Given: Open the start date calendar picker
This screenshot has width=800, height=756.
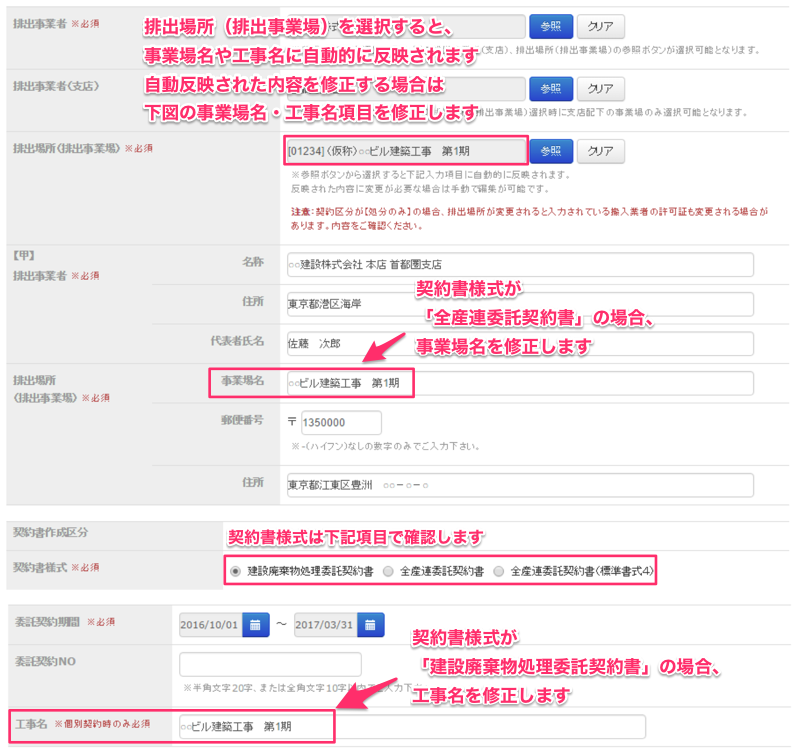Looking at the screenshot, I should 257,625.
